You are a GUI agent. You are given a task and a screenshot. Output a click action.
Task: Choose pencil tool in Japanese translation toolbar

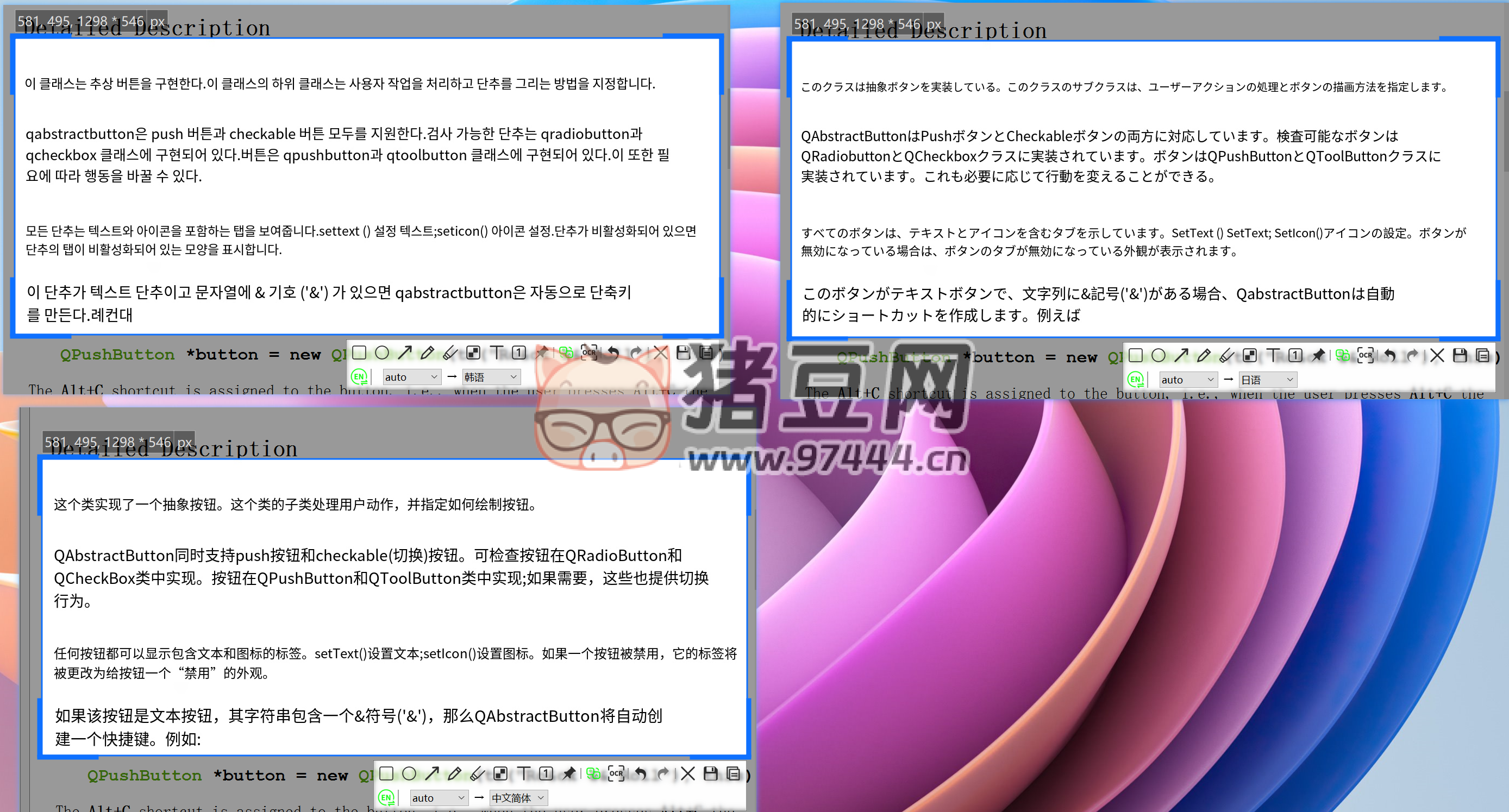pyautogui.click(x=1204, y=355)
